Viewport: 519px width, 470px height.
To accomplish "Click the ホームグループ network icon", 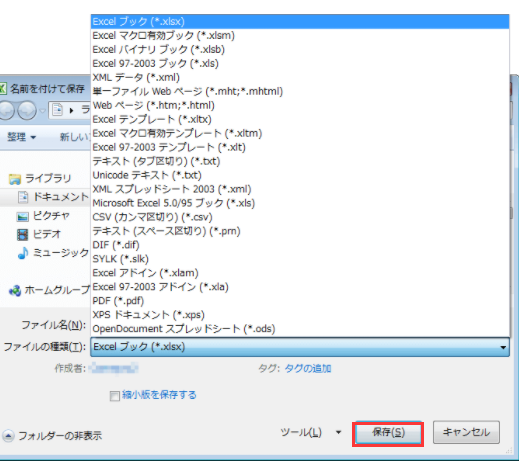I will click(x=15, y=291).
